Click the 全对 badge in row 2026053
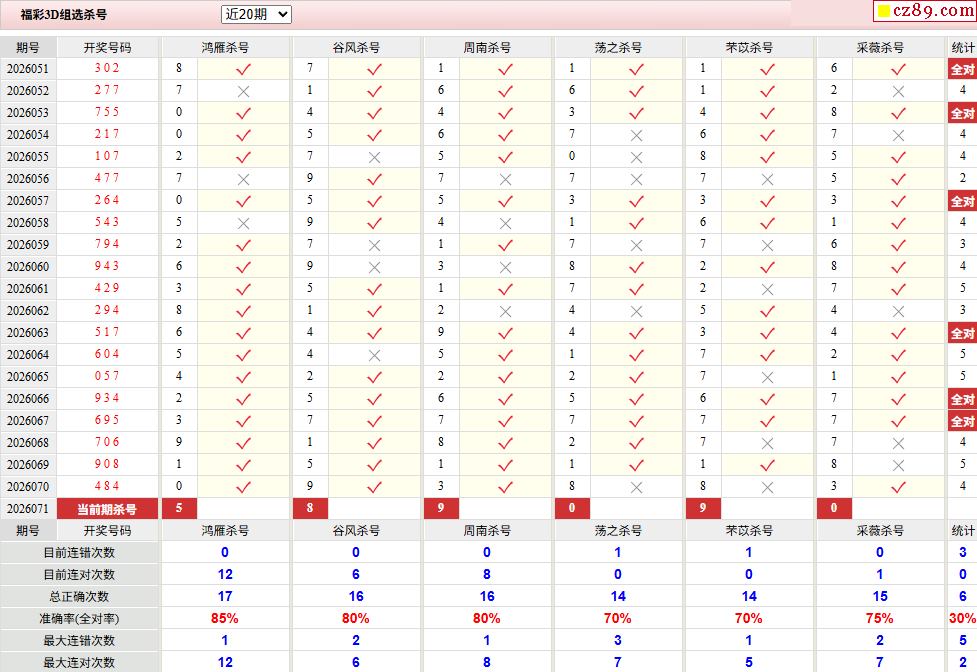This screenshot has height=672, width=977. [x=962, y=113]
